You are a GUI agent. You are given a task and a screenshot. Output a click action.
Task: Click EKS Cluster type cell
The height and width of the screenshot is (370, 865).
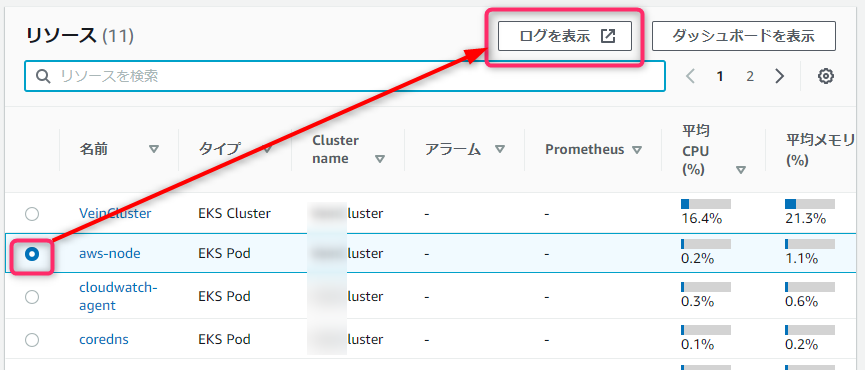click(x=234, y=213)
